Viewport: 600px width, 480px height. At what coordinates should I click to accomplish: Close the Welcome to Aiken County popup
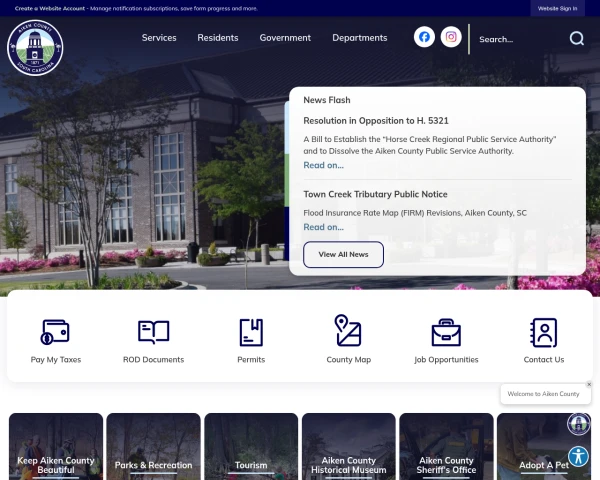(589, 384)
